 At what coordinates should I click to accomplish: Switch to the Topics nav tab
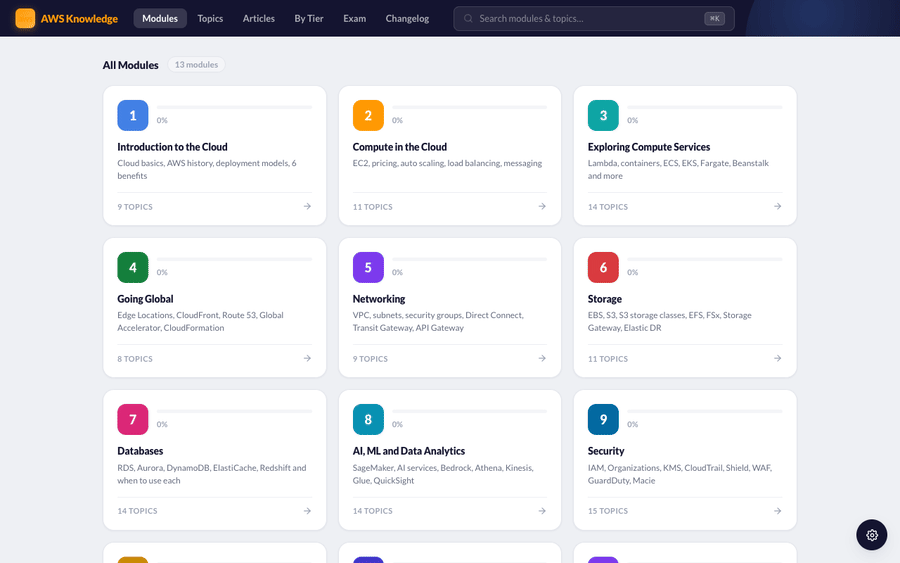pyautogui.click(x=210, y=18)
